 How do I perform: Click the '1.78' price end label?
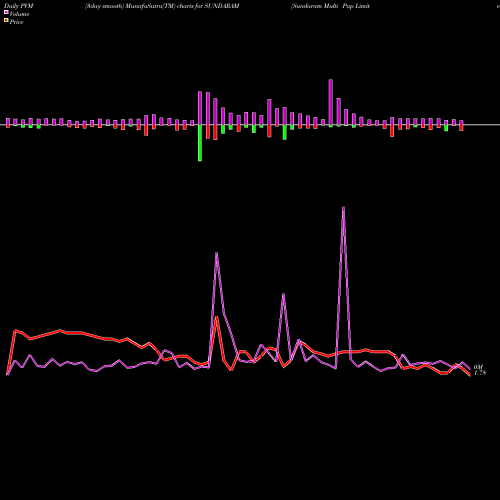click(x=480, y=373)
